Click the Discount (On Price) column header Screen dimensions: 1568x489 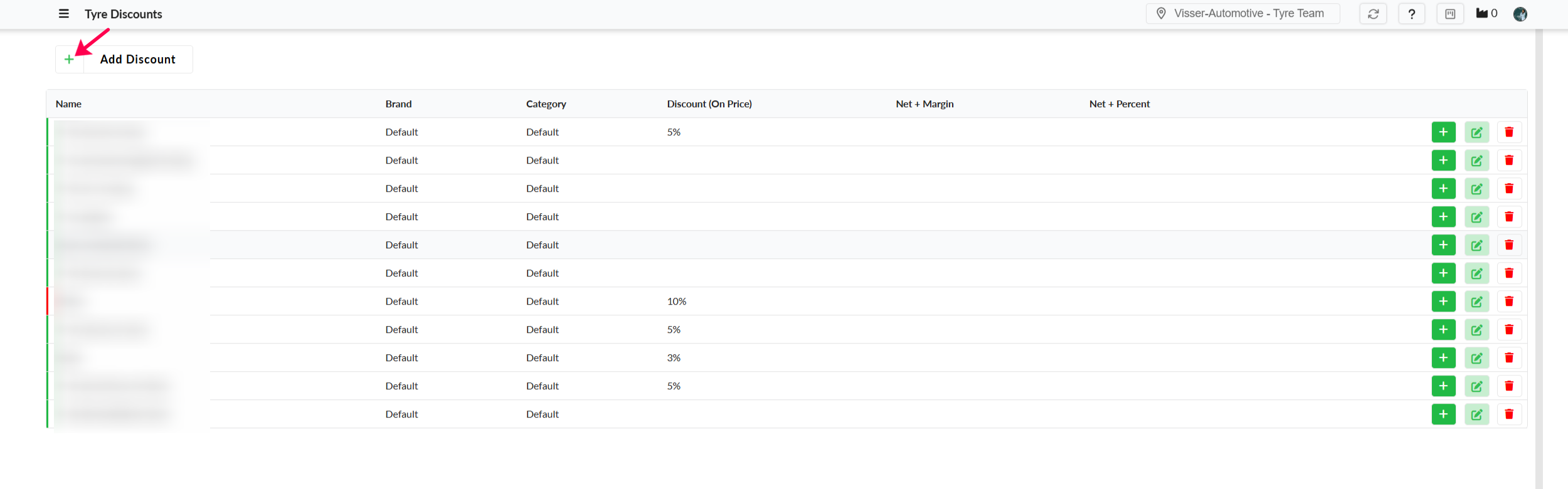coord(709,104)
